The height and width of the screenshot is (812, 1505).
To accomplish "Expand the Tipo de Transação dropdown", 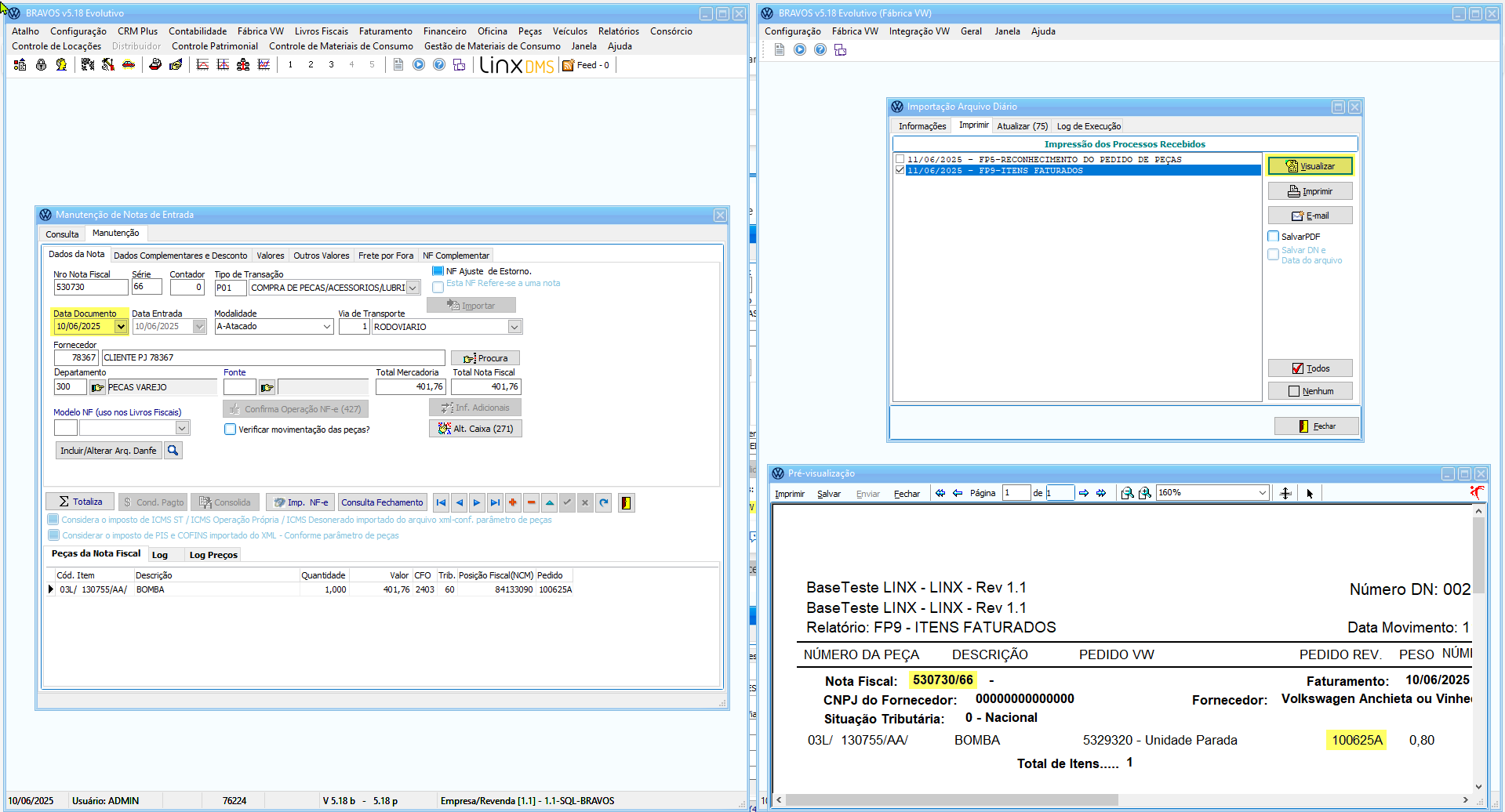I will 413,288.
